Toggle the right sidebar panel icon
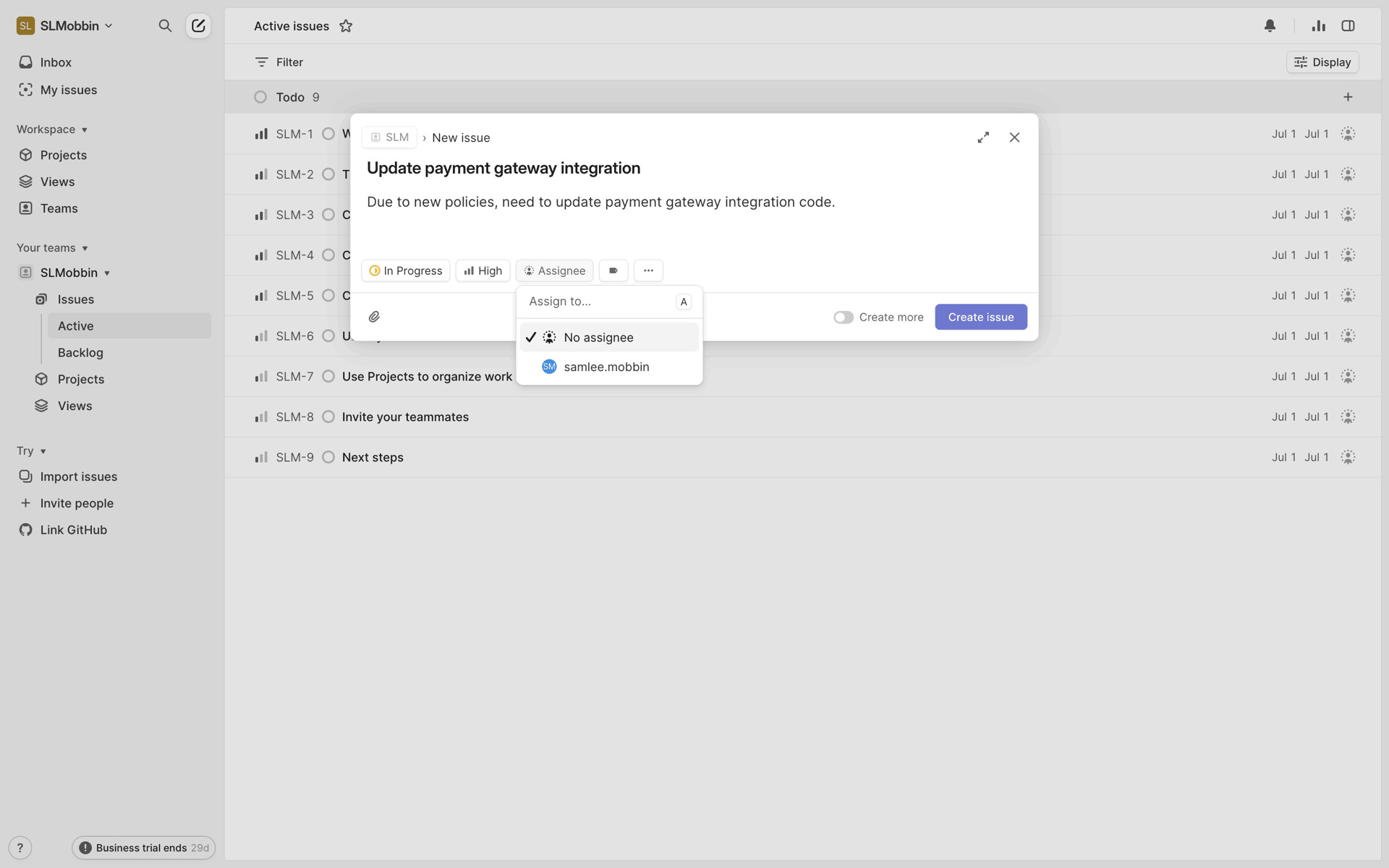The height and width of the screenshot is (868, 1389). click(1348, 26)
